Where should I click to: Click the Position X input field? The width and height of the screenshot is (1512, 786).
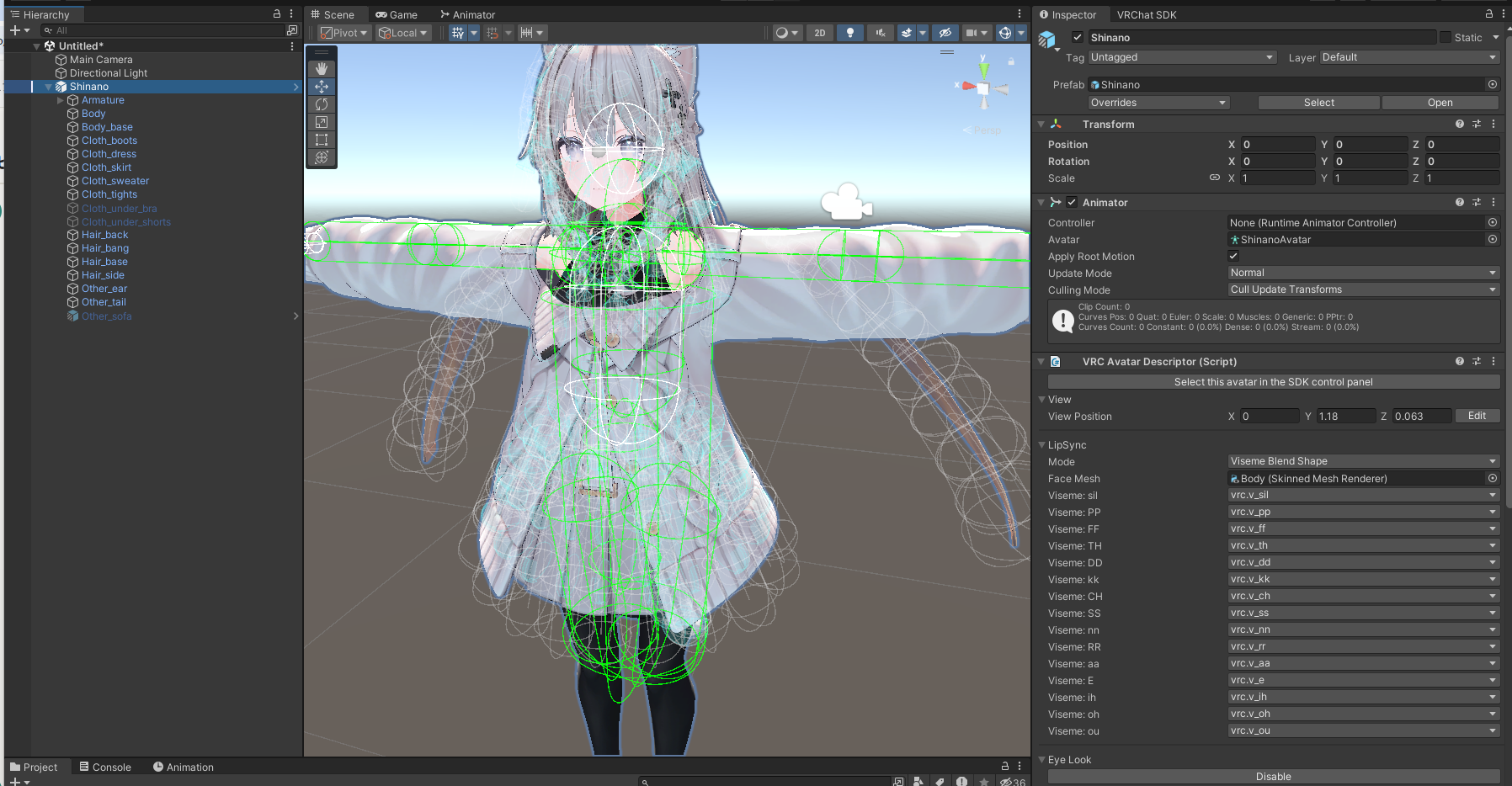(1277, 144)
